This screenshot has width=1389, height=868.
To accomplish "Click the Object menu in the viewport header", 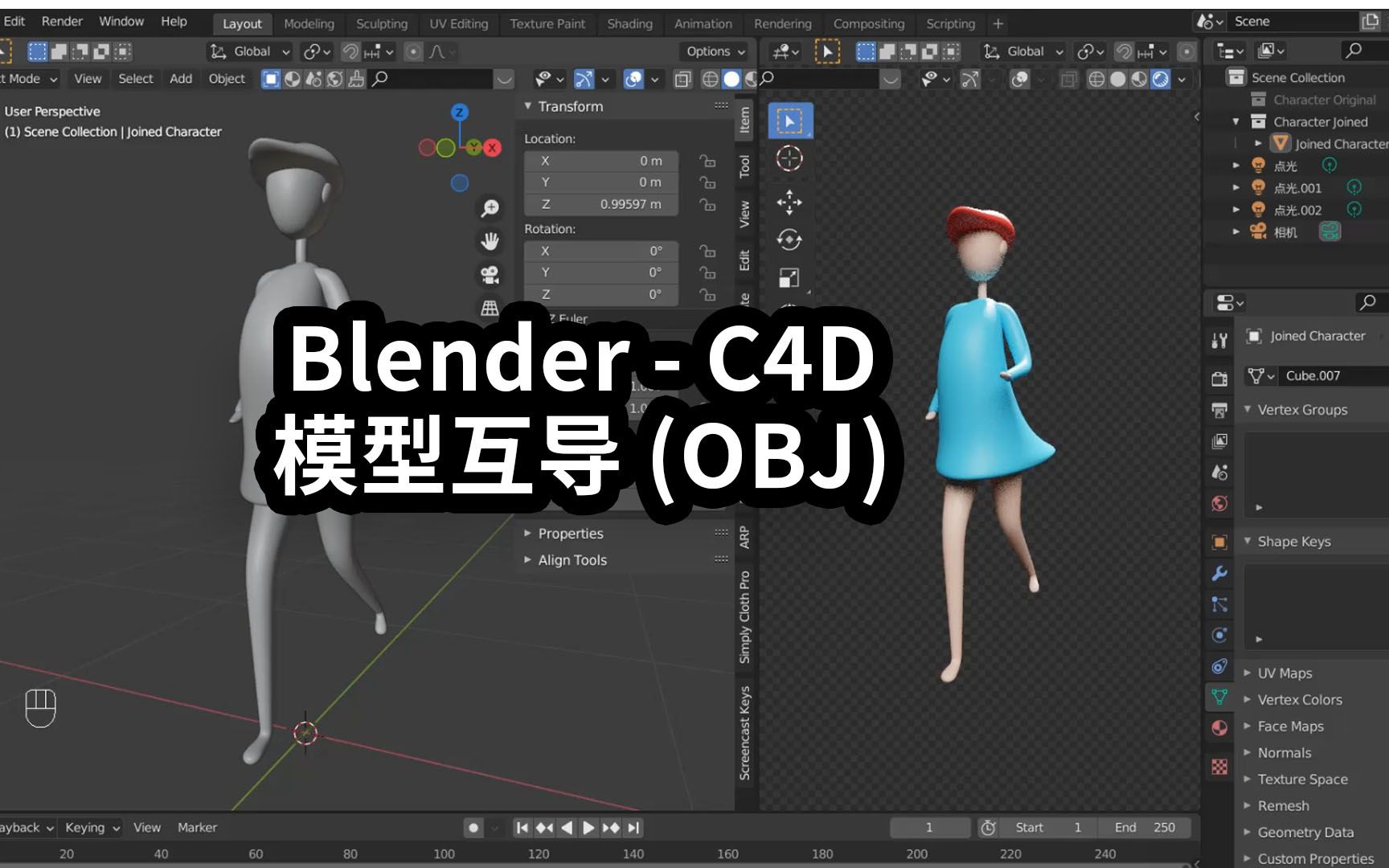I will pos(227,79).
